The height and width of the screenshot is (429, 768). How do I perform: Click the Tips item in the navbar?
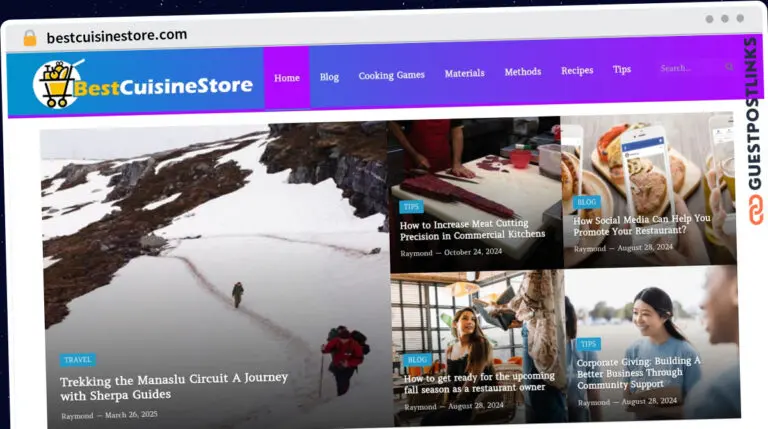click(x=622, y=70)
